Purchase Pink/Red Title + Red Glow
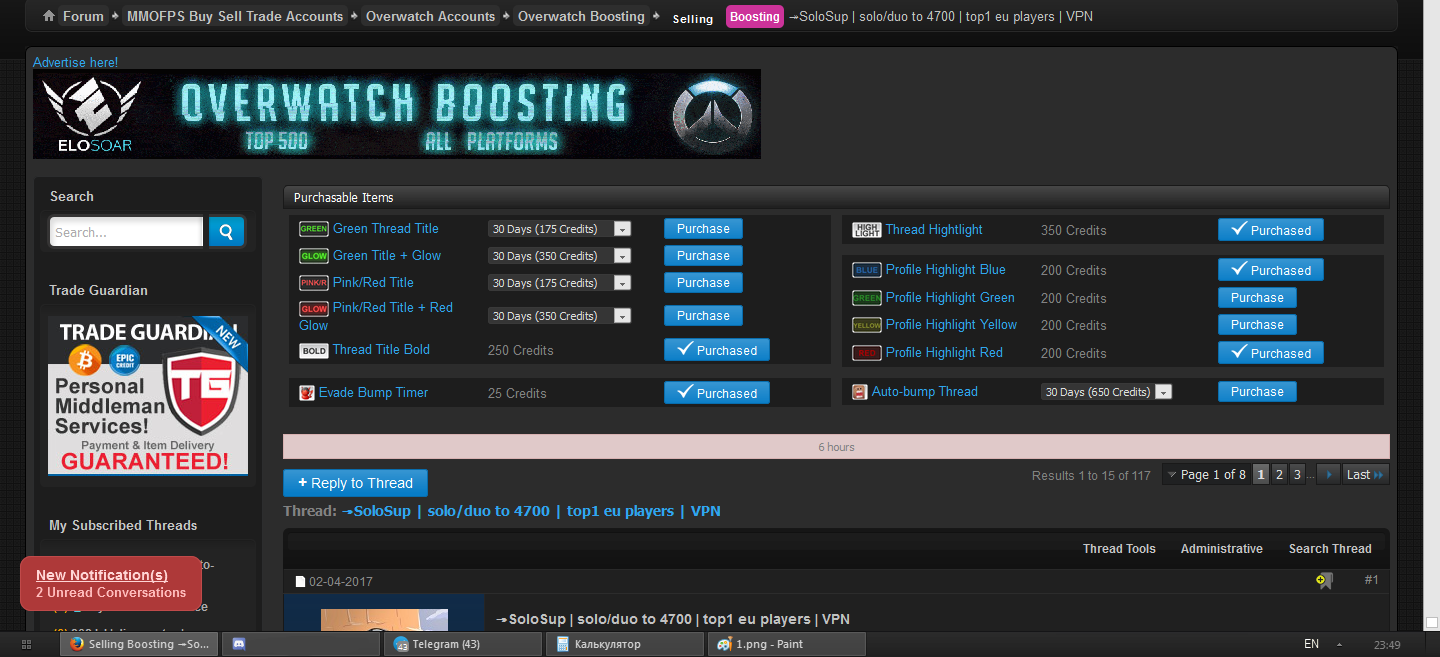The height and width of the screenshot is (657, 1440). coord(703,316)
